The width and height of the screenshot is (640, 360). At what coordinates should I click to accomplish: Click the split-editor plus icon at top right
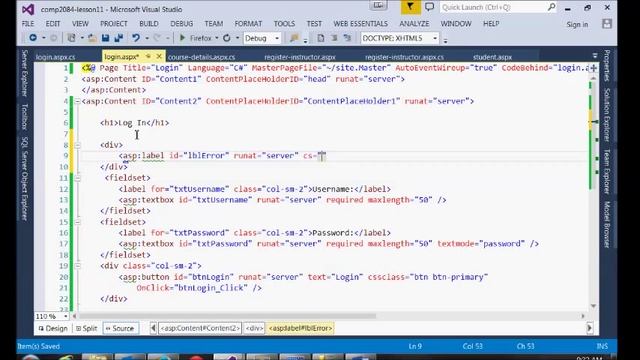[593, 68]
